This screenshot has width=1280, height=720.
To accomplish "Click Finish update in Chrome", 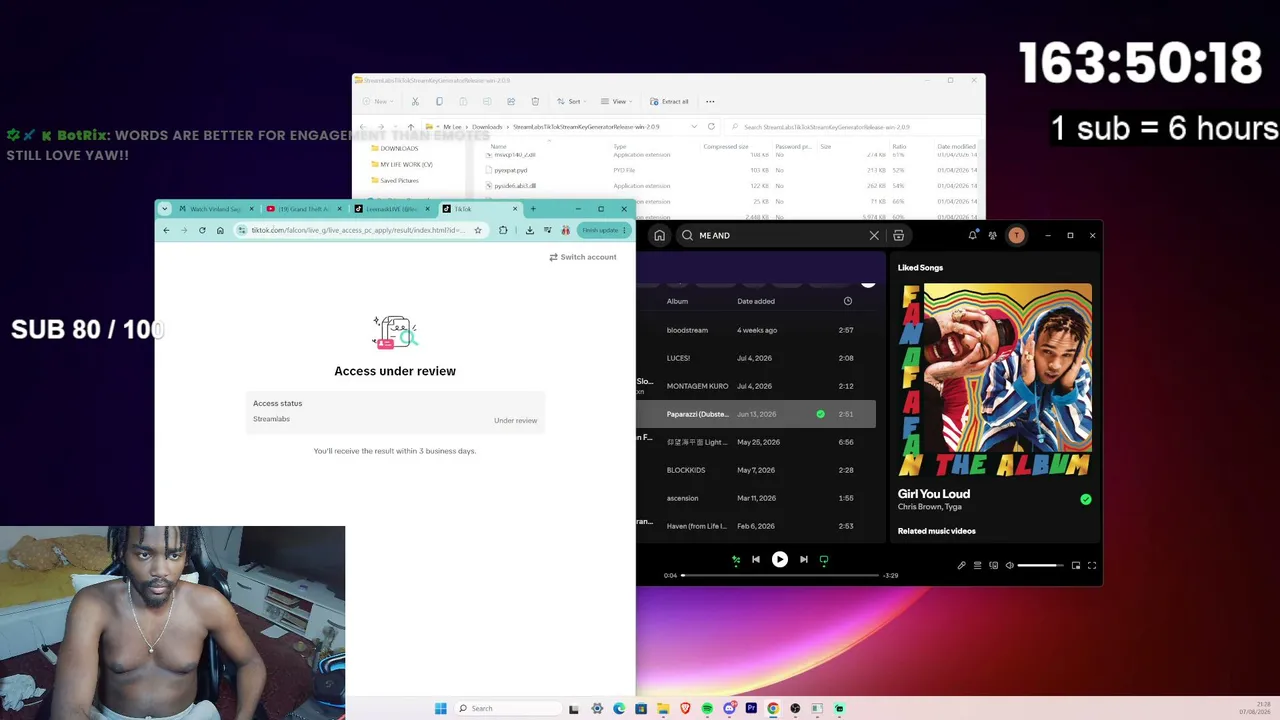I will (604, 230).
